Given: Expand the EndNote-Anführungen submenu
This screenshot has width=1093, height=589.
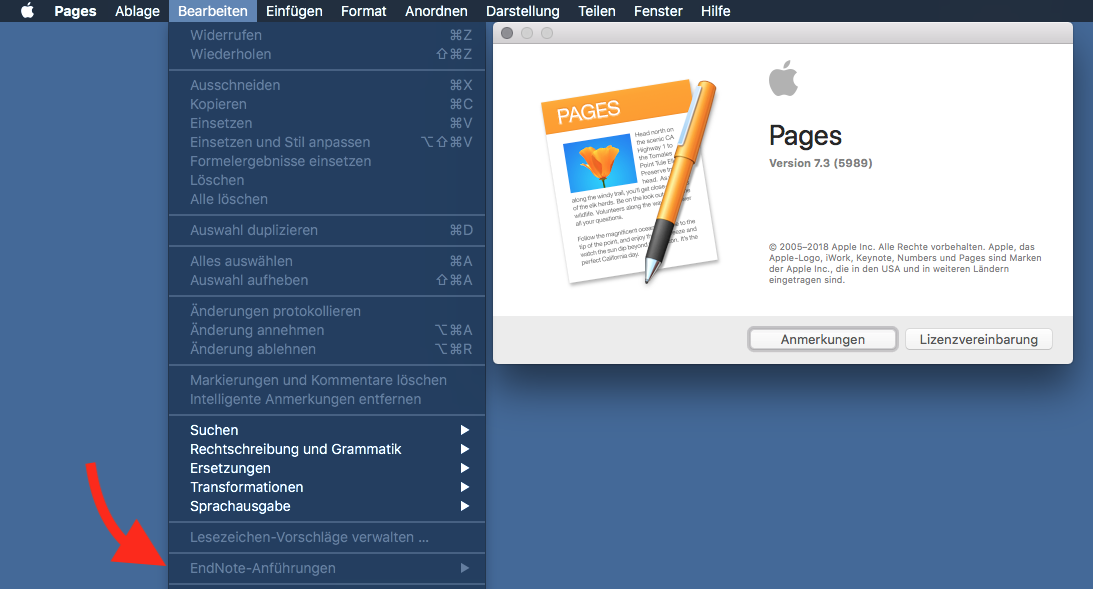Looking at the screenshot, I should (327, 568).
